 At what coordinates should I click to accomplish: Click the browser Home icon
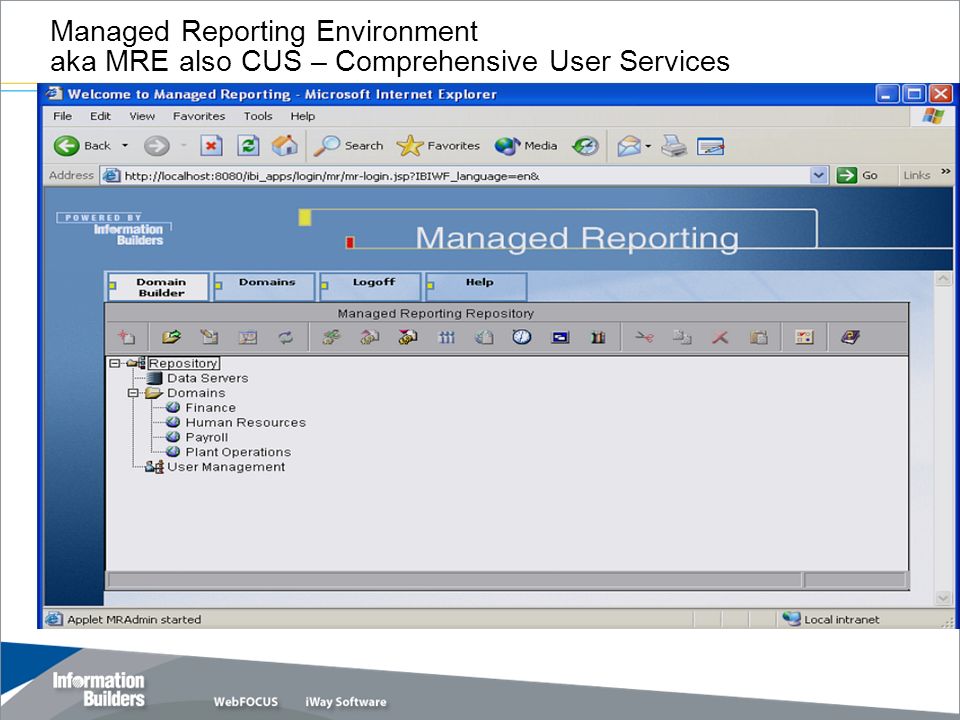tap(285, 146)
